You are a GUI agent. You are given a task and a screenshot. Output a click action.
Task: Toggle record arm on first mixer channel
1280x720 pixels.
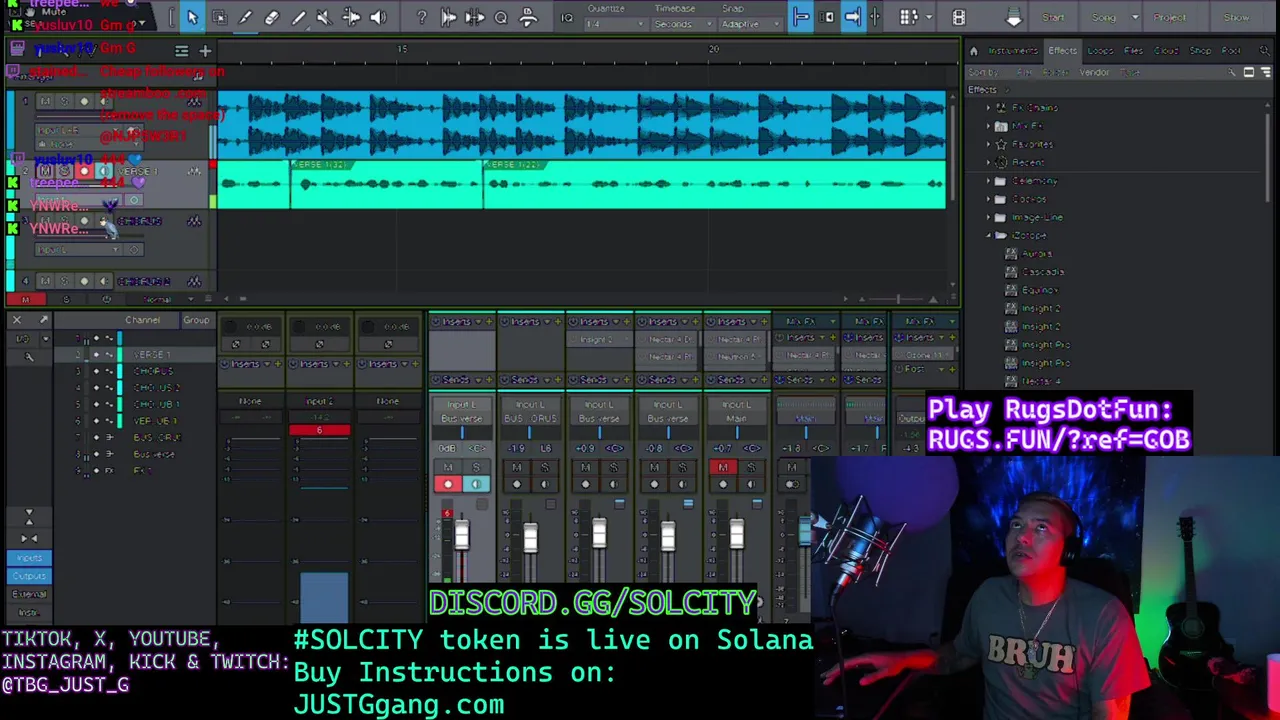tap(448, 484)
